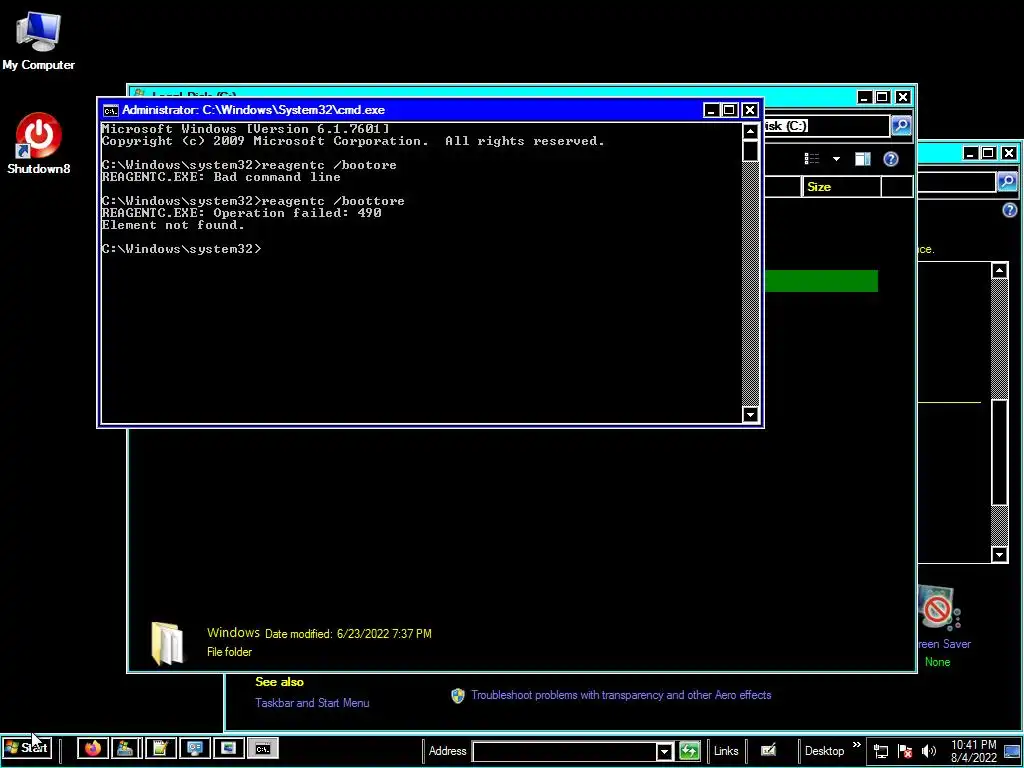Click the cmd window scrollbar thumb
This screenshot has height=768, width=1024.
coord(750,151)
